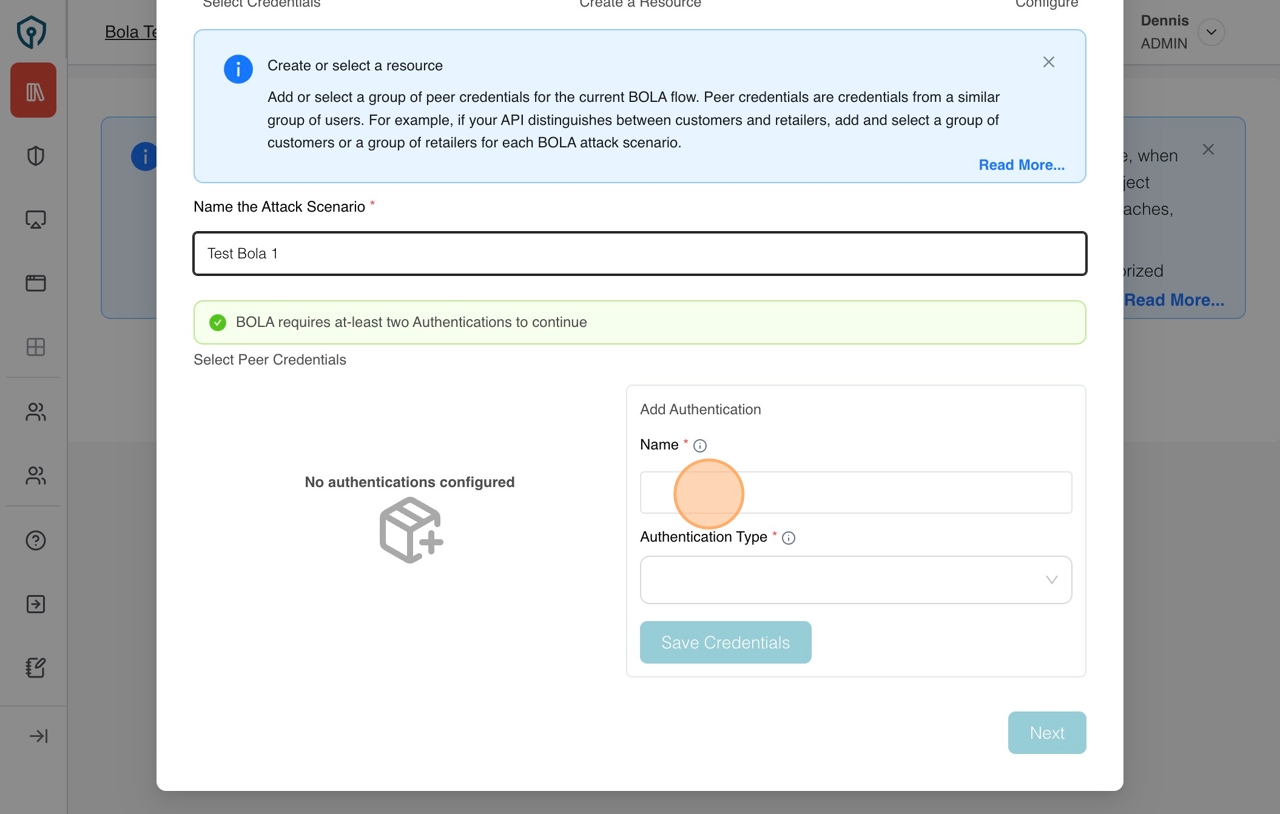Click the Next button

[1046, 733]
